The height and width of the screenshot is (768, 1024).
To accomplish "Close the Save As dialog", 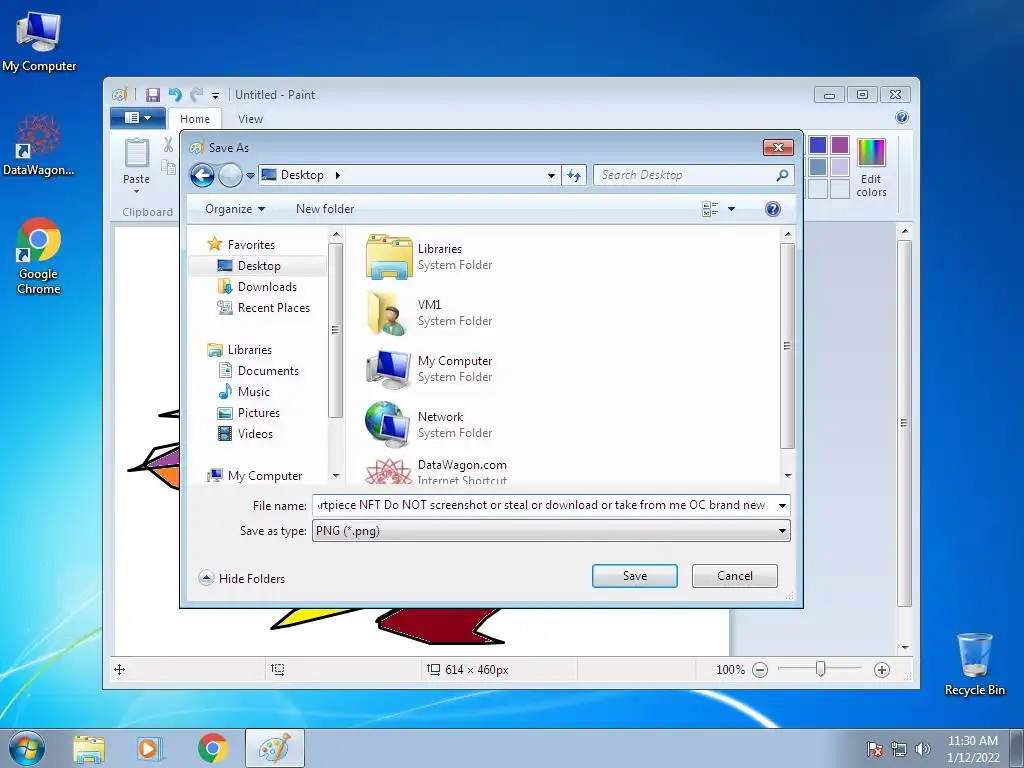I will point(778,148).
